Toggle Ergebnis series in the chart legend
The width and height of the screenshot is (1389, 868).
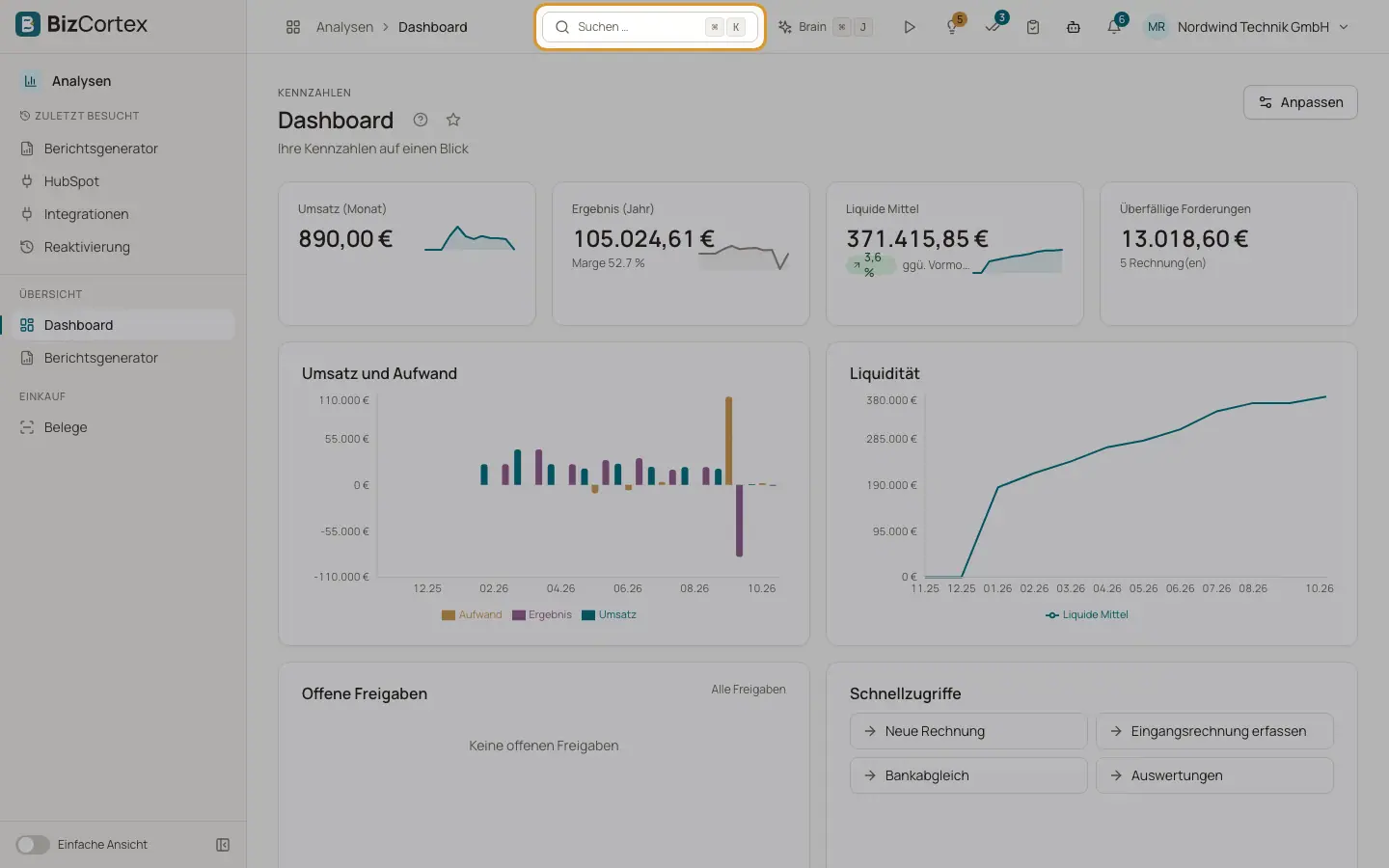pos(542,614)
